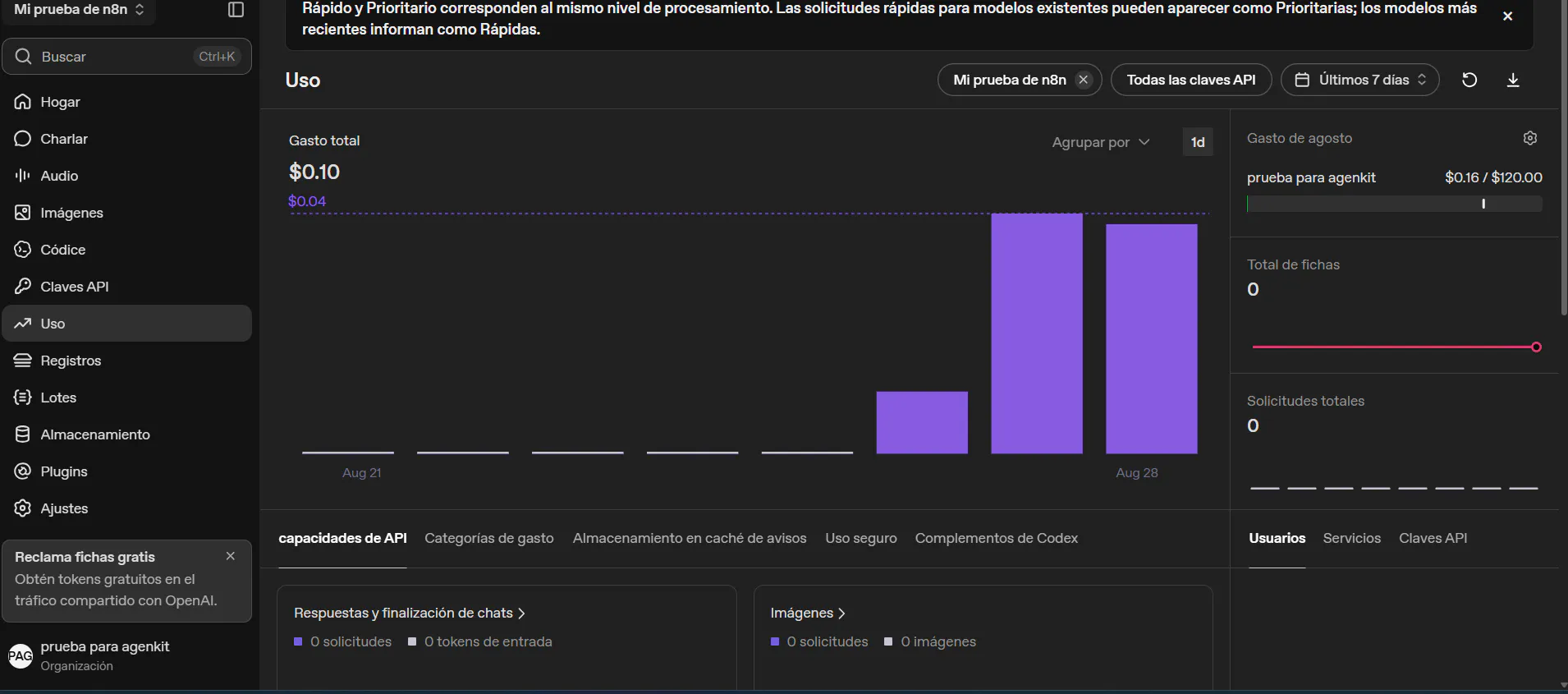Switch to capacidades de API tab
1568x694 pixels.
tap(343, 538)
